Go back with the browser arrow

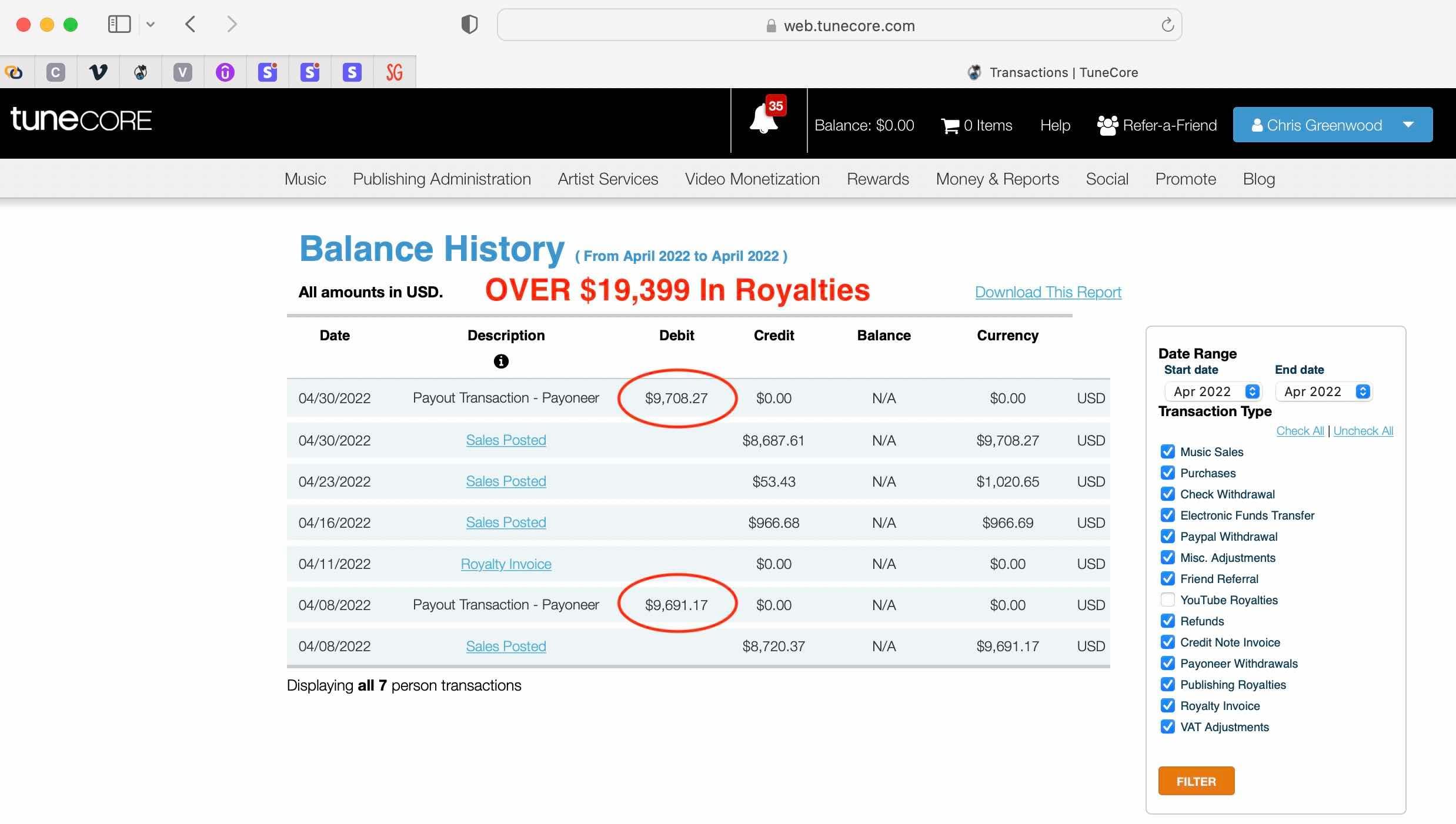tap(190, 24)
